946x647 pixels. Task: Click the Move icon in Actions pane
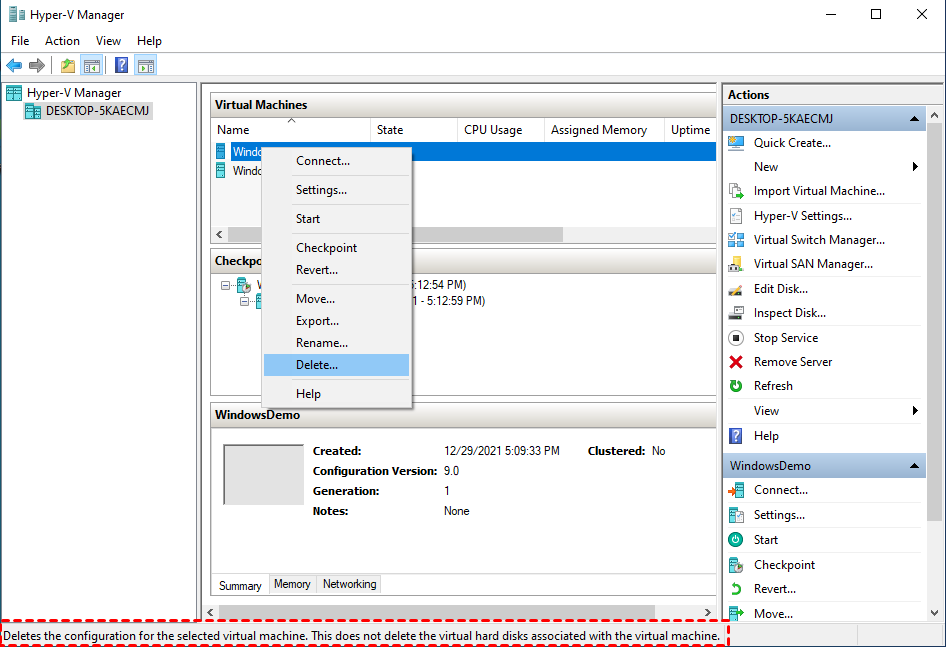[736, 614]
